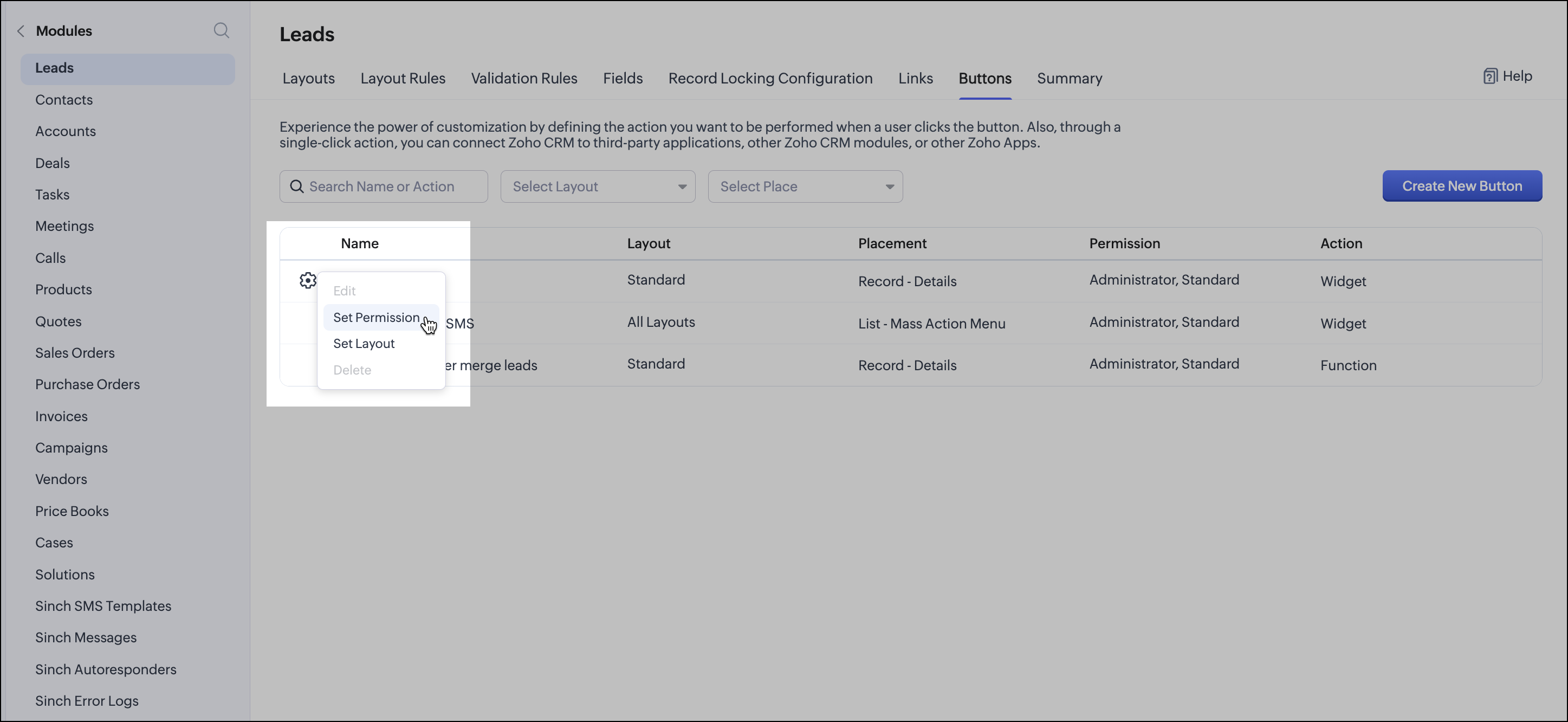Select the Sinch Error Logs module
1568x722 pixels.
[x=87, y=701]
